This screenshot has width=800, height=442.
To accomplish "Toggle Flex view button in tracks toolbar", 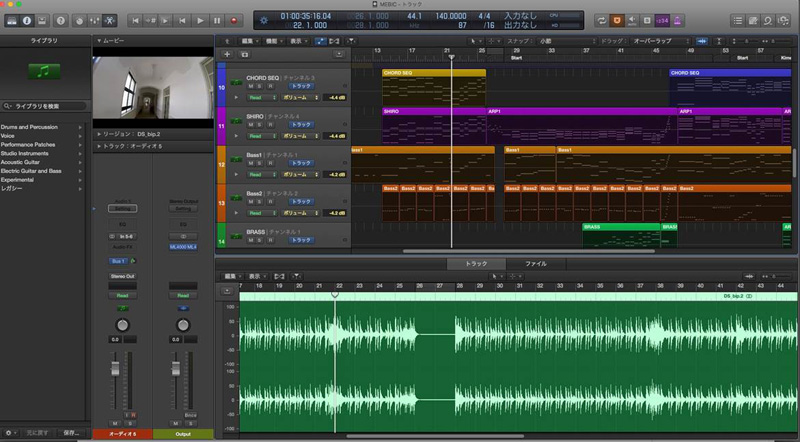I will pyautogui.click(x=335, y=41).
